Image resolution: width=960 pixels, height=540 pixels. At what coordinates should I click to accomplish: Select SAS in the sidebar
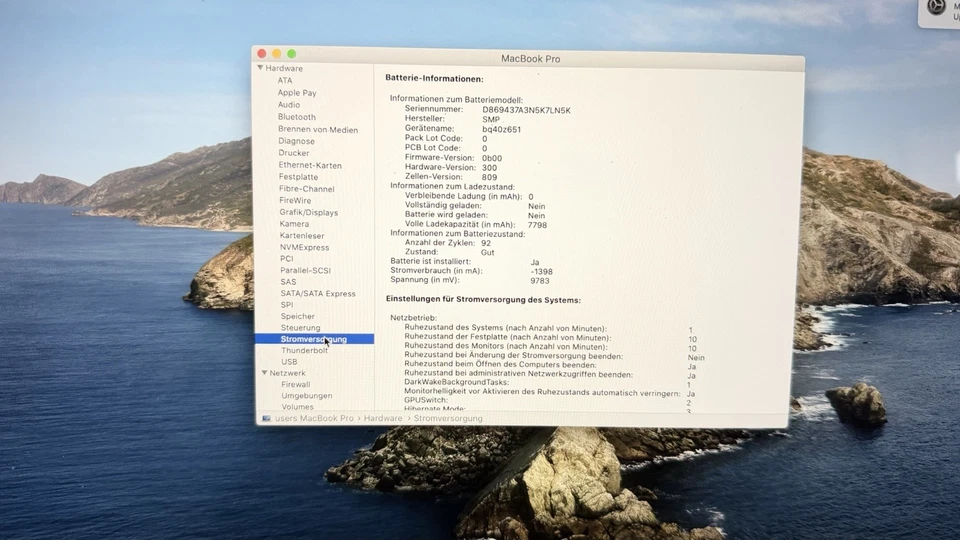pyautogui.click(x=288, y=282)
